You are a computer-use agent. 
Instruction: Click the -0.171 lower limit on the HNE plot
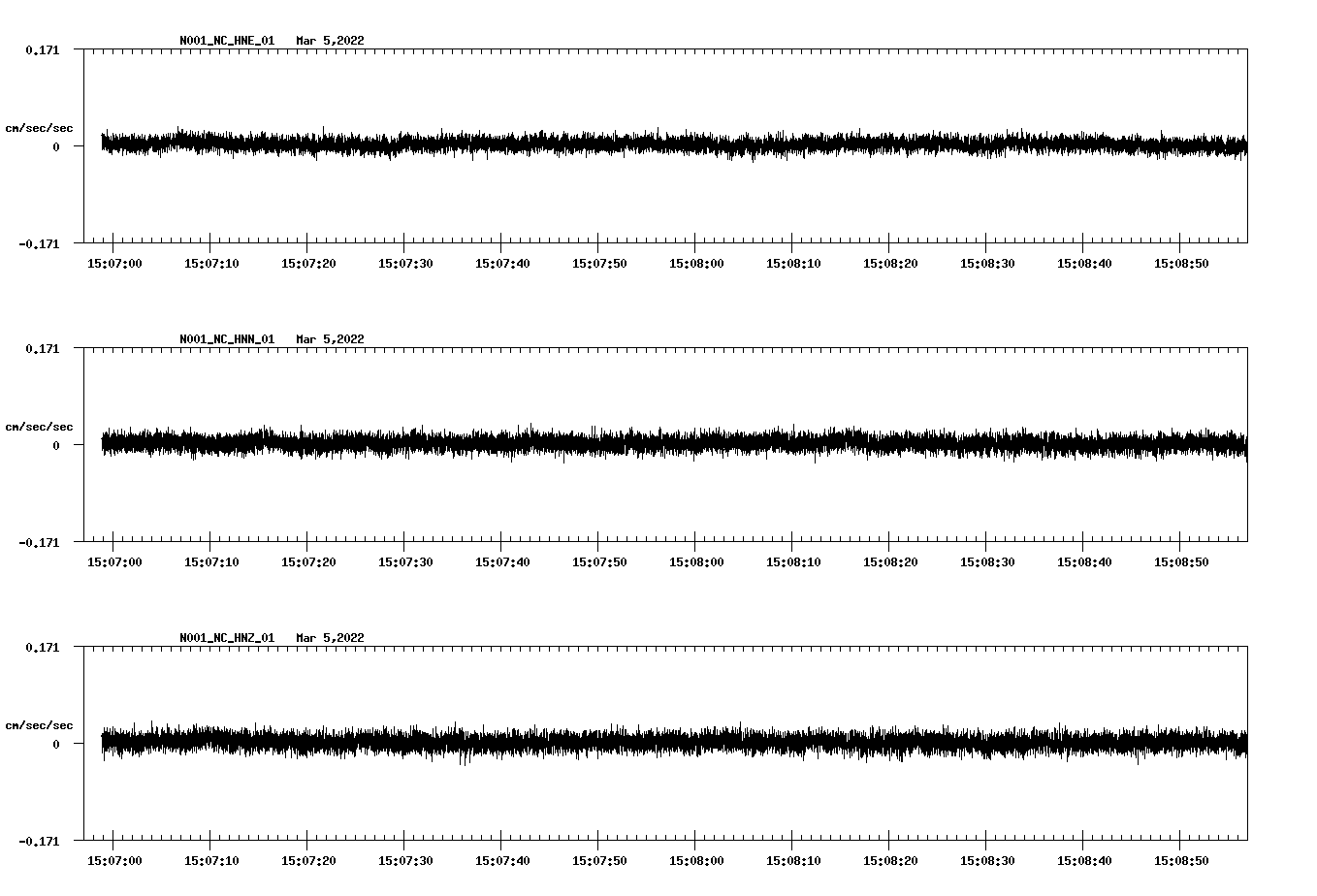coord(39,243)
